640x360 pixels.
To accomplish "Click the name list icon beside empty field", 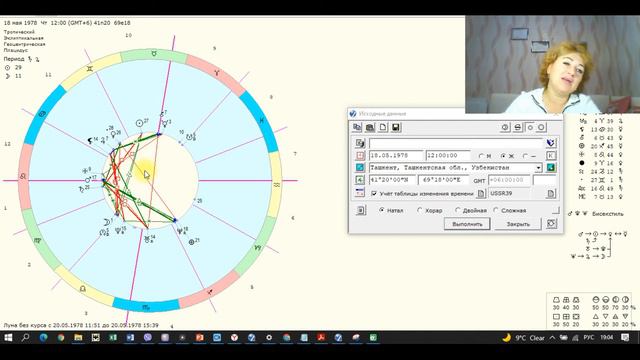I will 360,143.
